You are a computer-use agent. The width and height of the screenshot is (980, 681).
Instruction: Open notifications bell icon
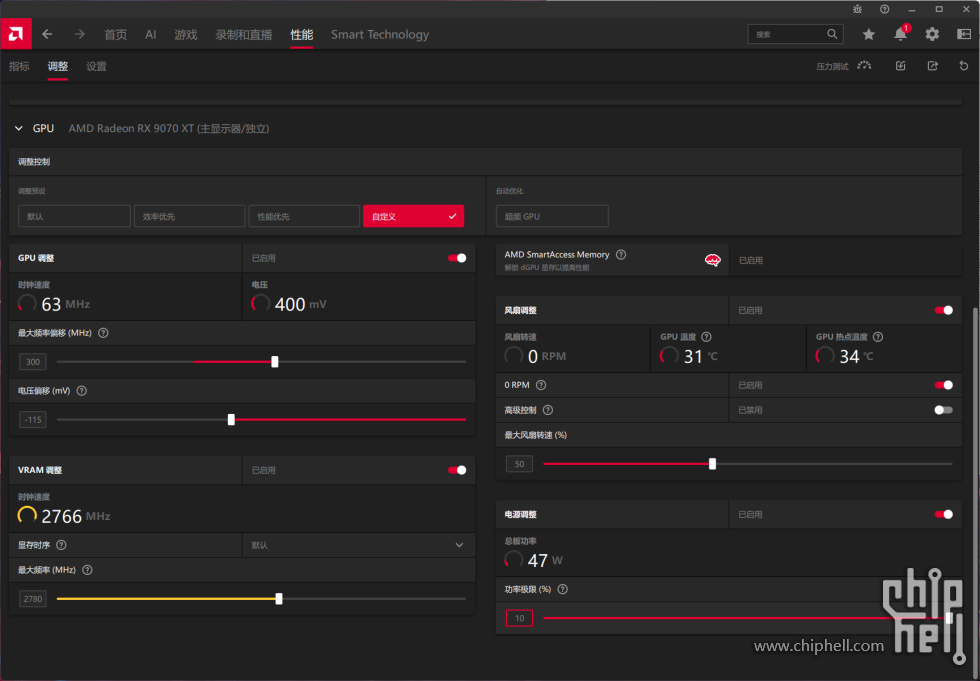click(901, 34)
